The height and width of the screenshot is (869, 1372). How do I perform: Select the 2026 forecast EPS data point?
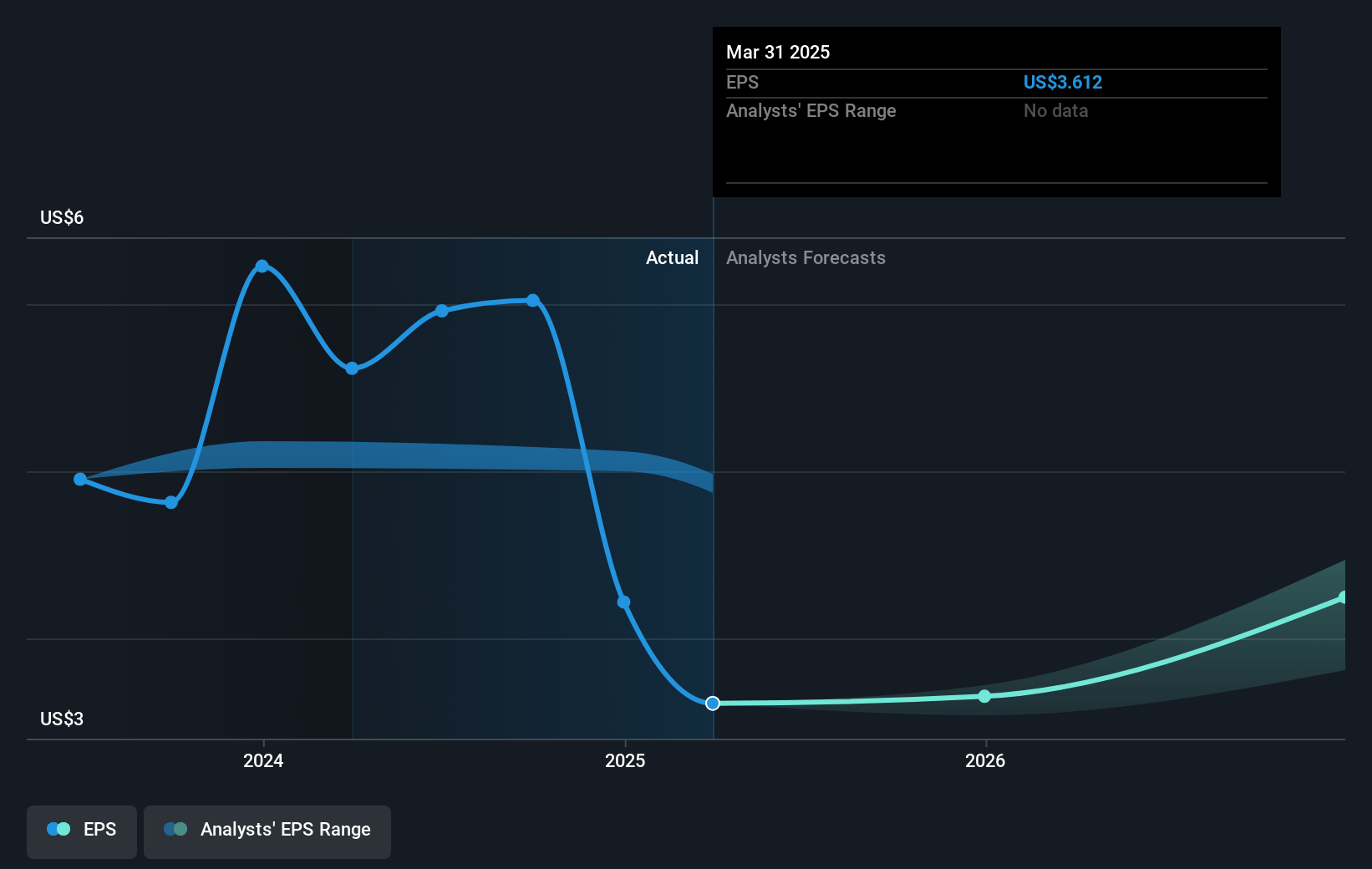pos(984,696)
